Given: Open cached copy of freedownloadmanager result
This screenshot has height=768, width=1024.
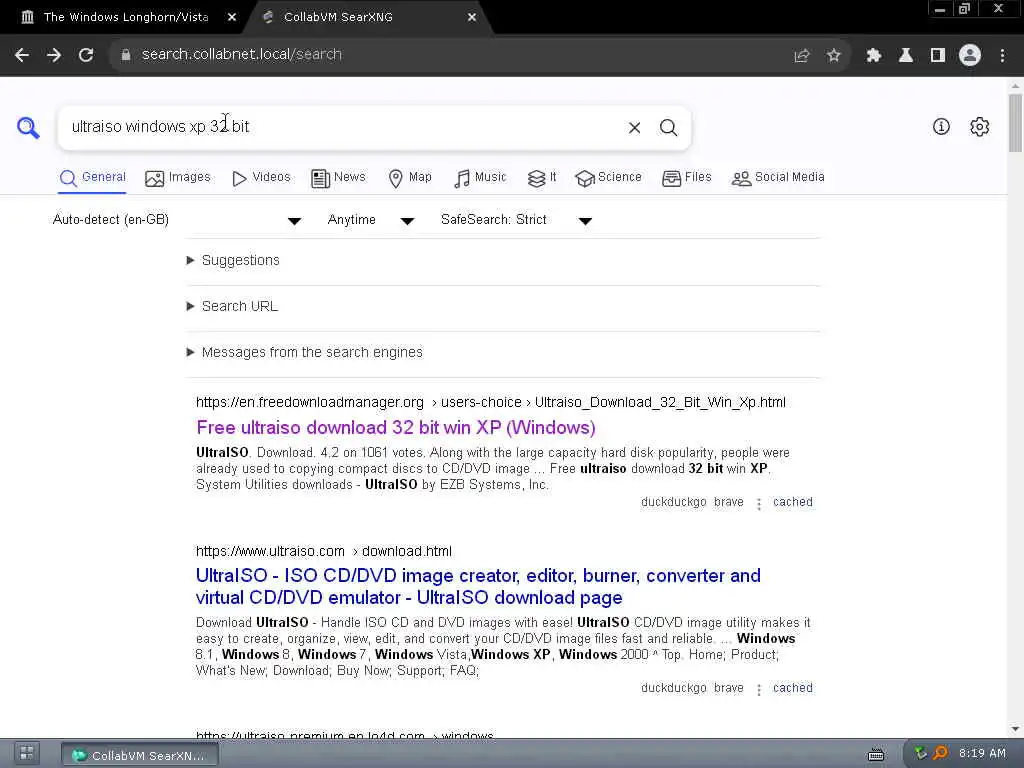Looking at the screenshot, I should (x=793, y=502).
